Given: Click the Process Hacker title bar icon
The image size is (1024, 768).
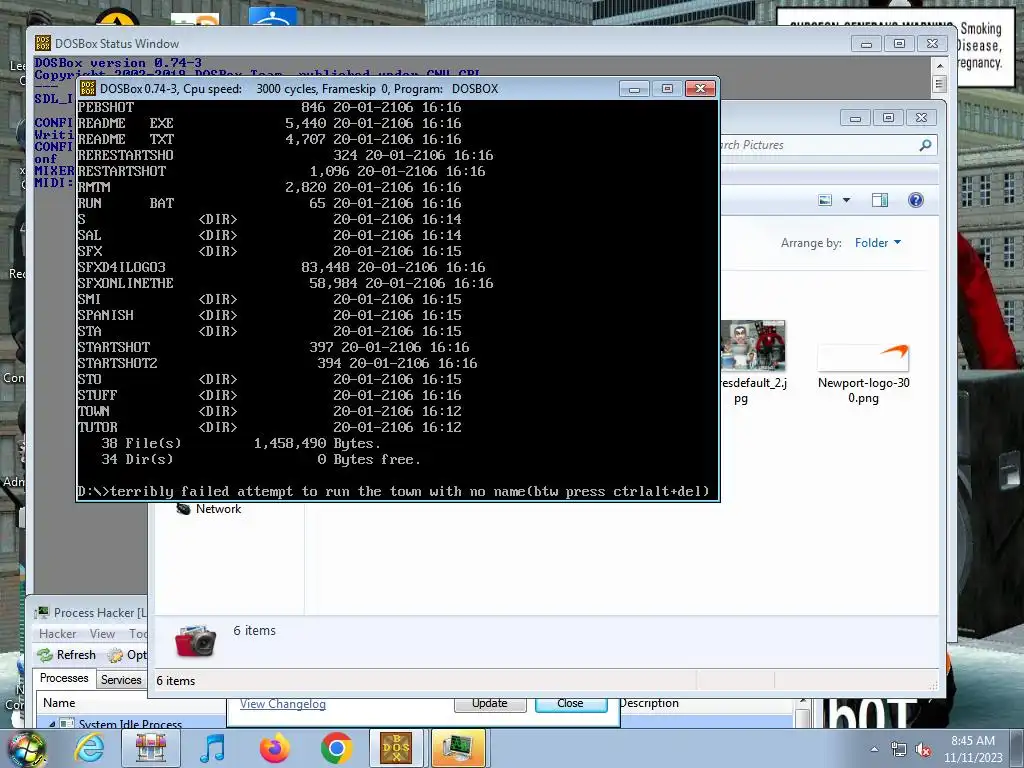Looking at the screenshot, I should coord(42,613).
